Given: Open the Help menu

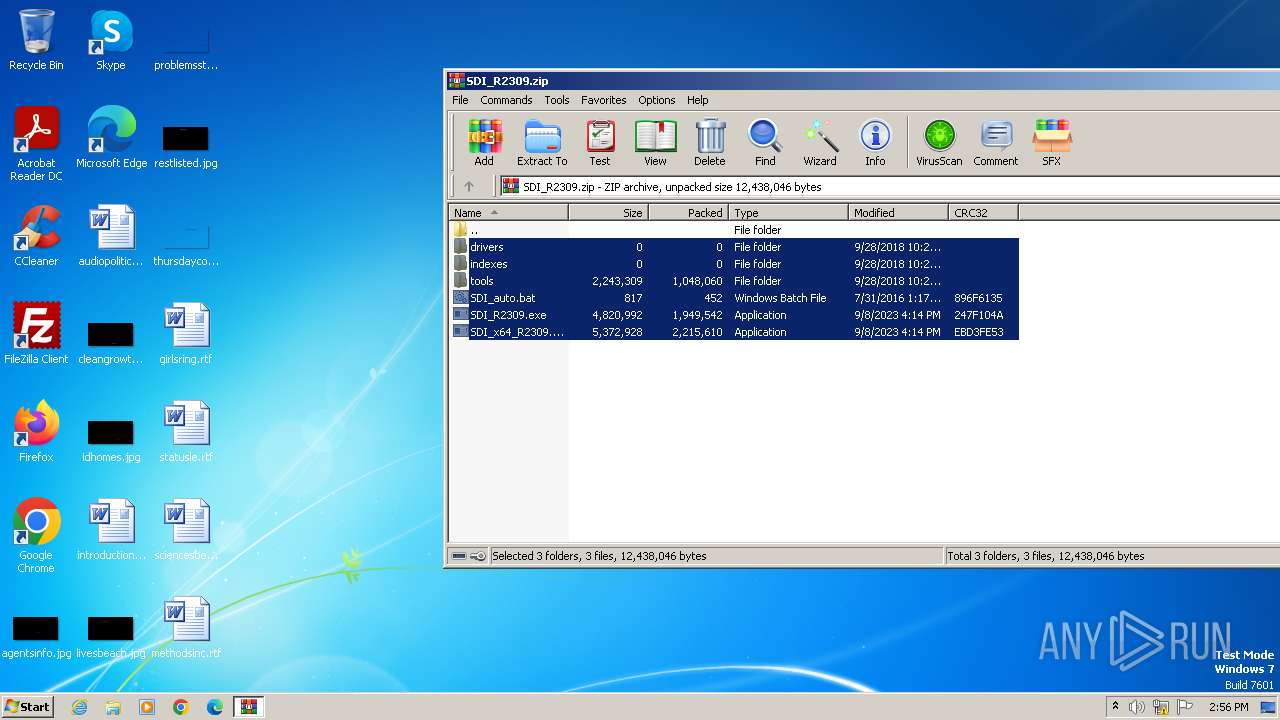Looking at the screenshot, I should pyautogui.click(x=698, y=100).
